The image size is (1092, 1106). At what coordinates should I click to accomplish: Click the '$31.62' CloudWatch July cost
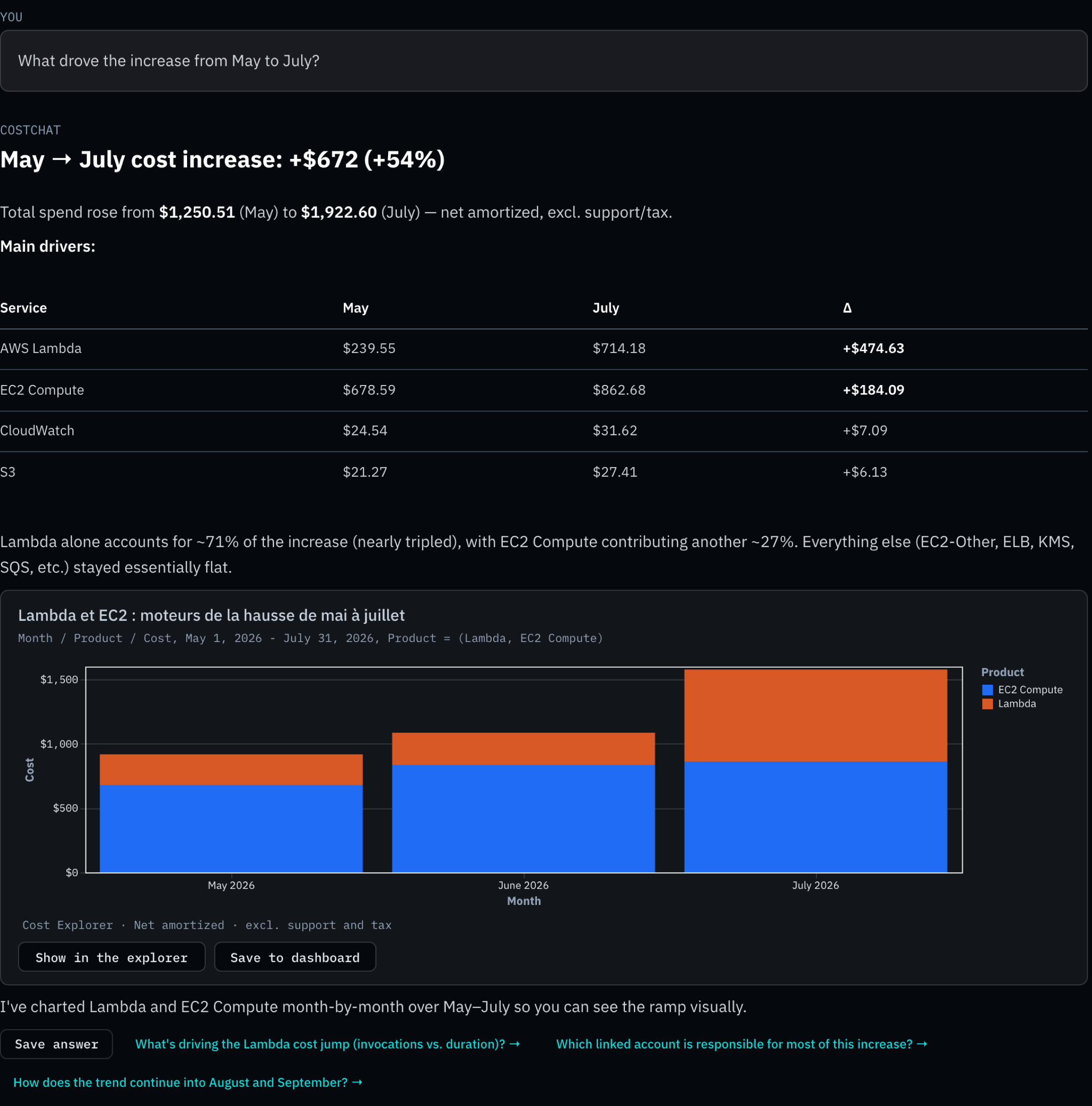[x=615, y=430]
